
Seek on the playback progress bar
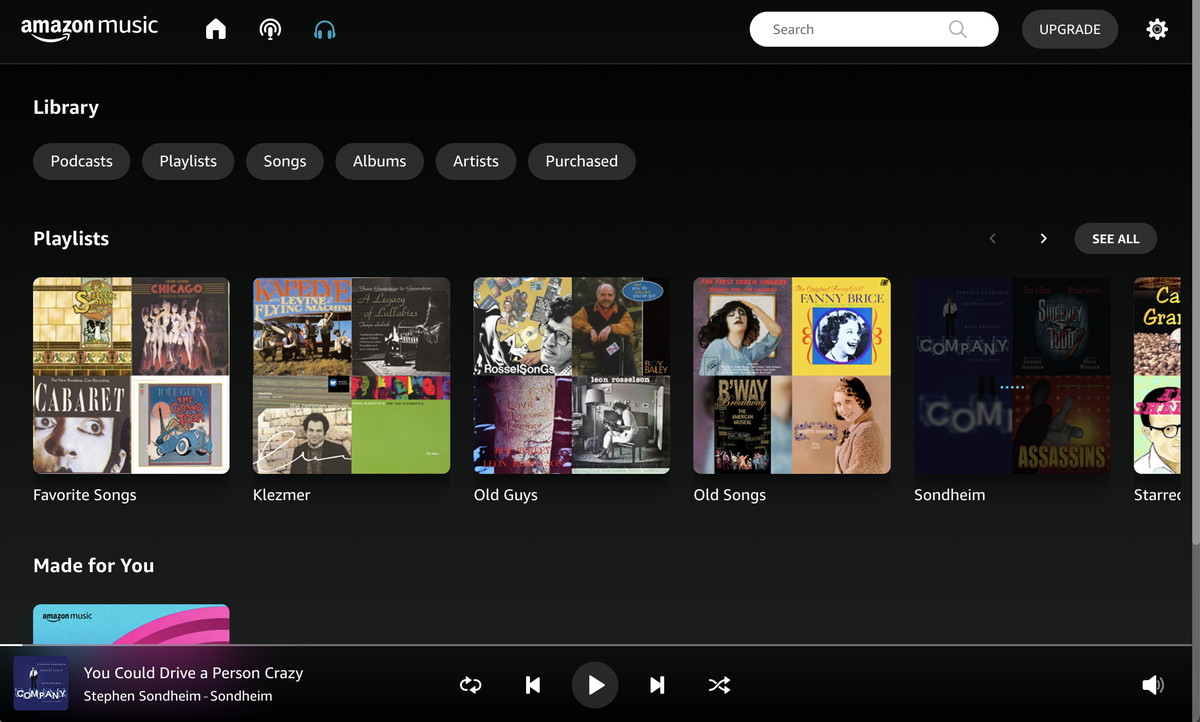(x=595, y=645)
